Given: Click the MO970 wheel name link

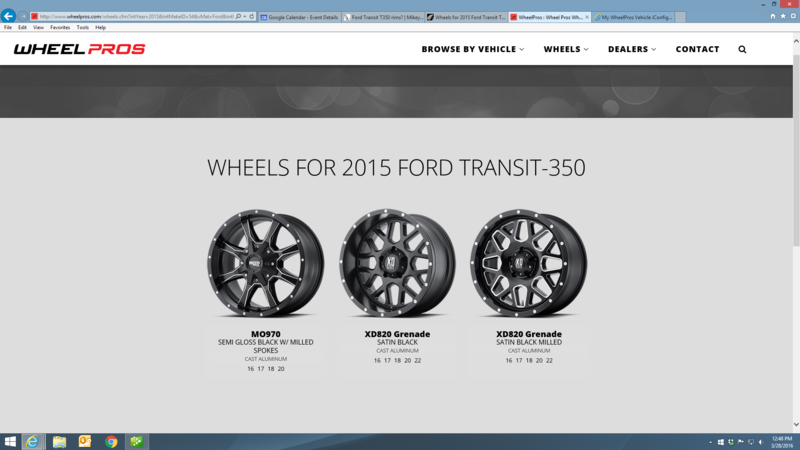Looking at the screenshot, I should 266,334.
